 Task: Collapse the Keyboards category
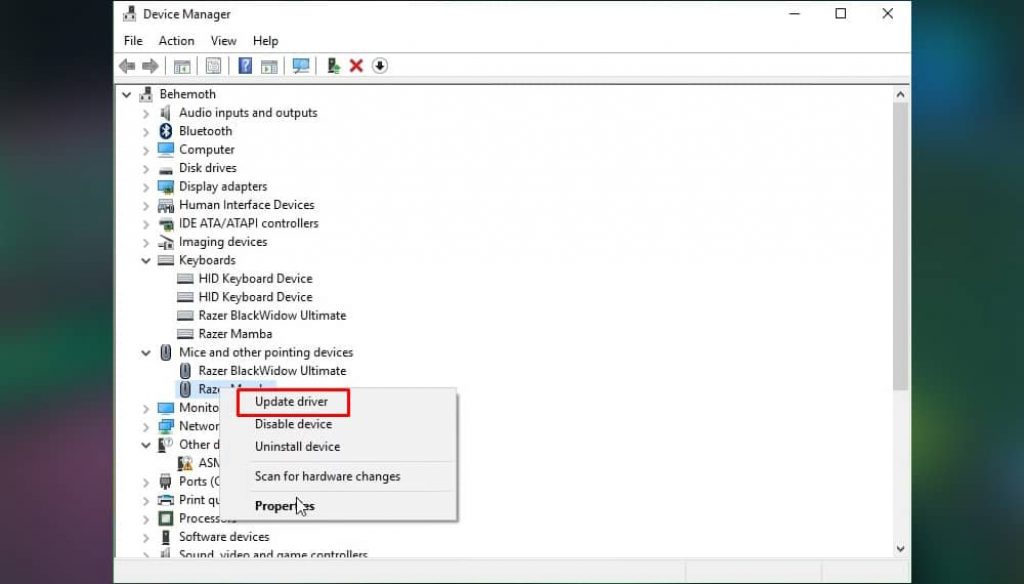(146, 261)
